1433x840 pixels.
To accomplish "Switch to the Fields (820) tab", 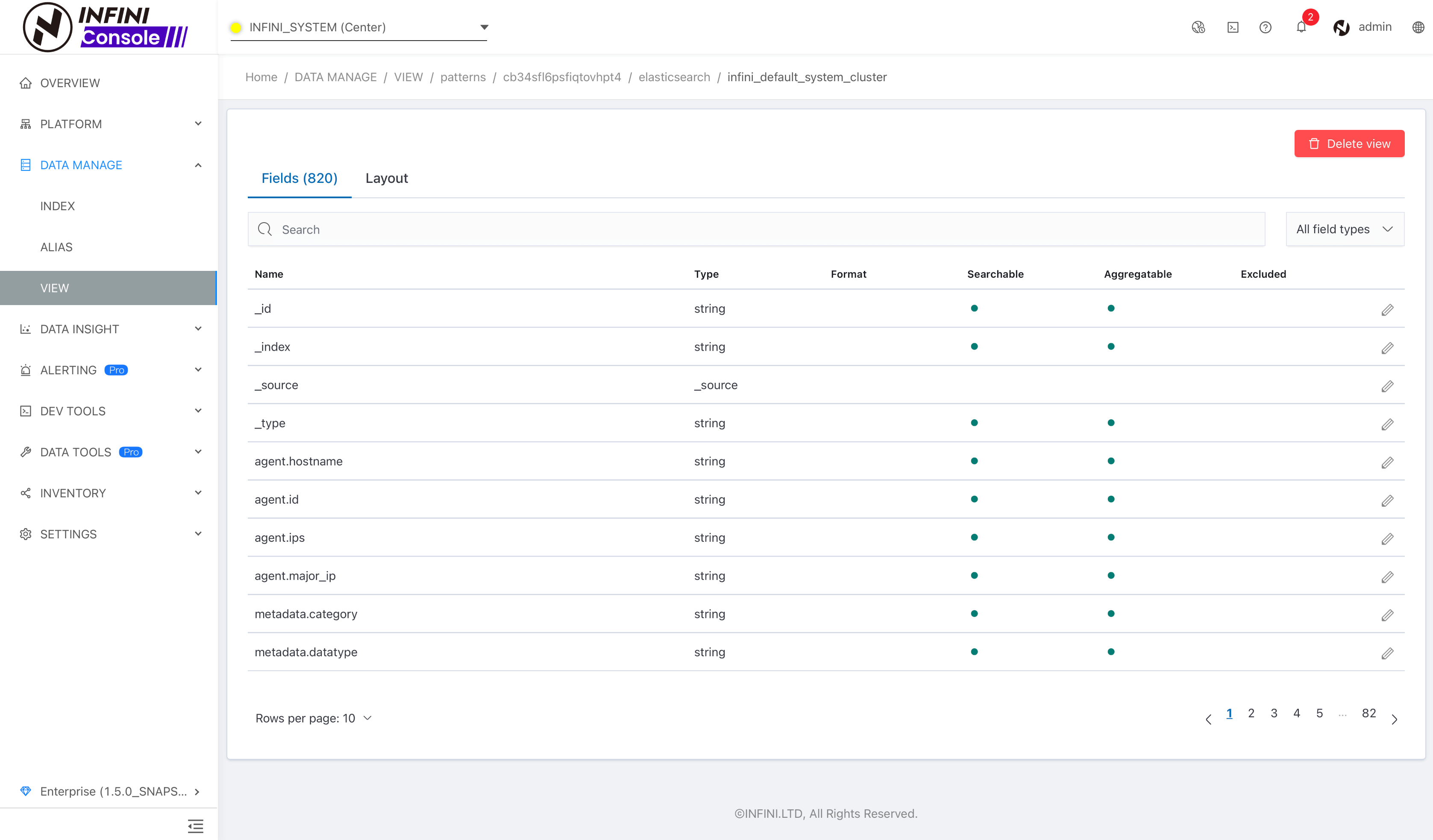I will (x=299, y=178).
